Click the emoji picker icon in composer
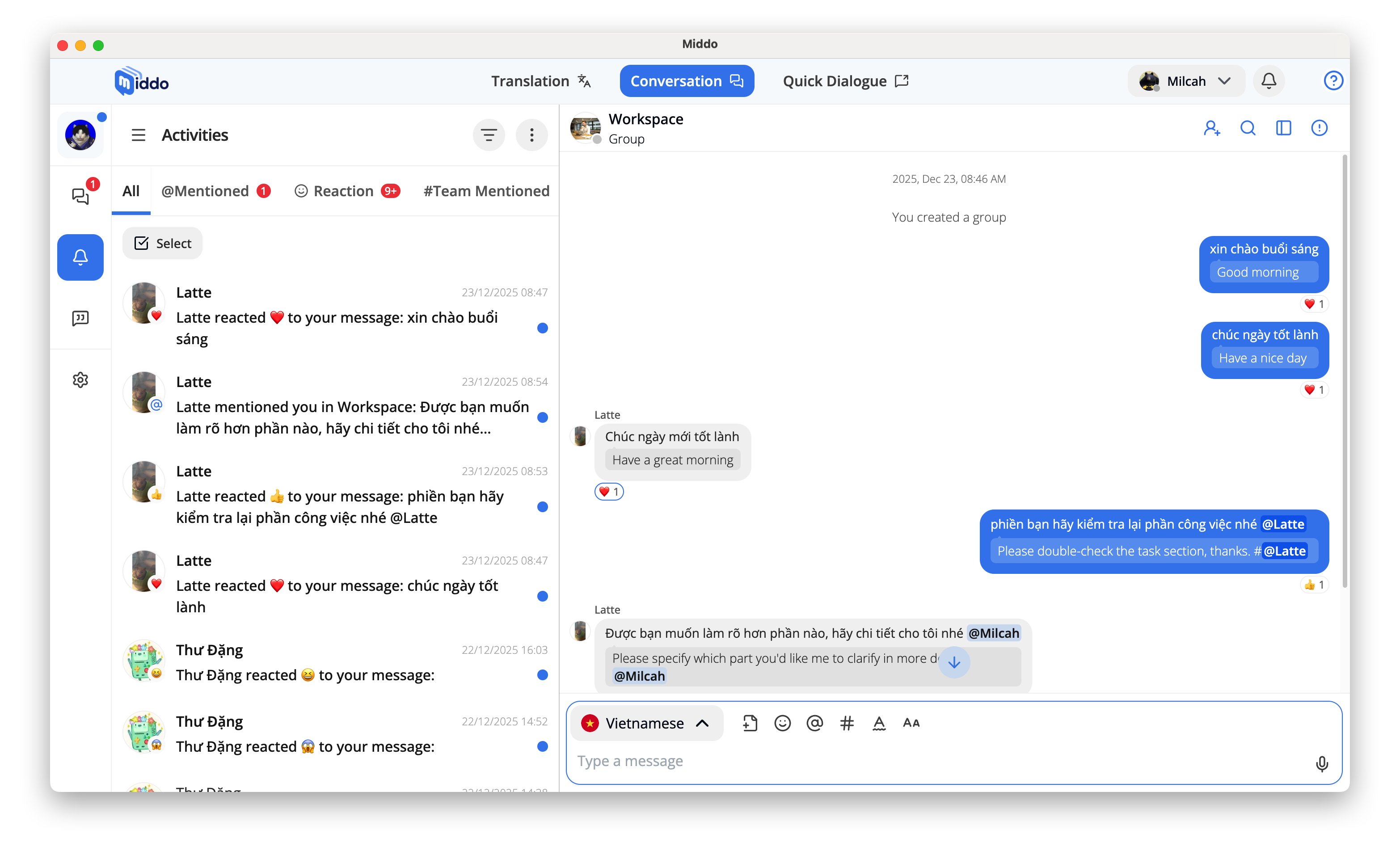1400x859 pixels. [782, 723]
